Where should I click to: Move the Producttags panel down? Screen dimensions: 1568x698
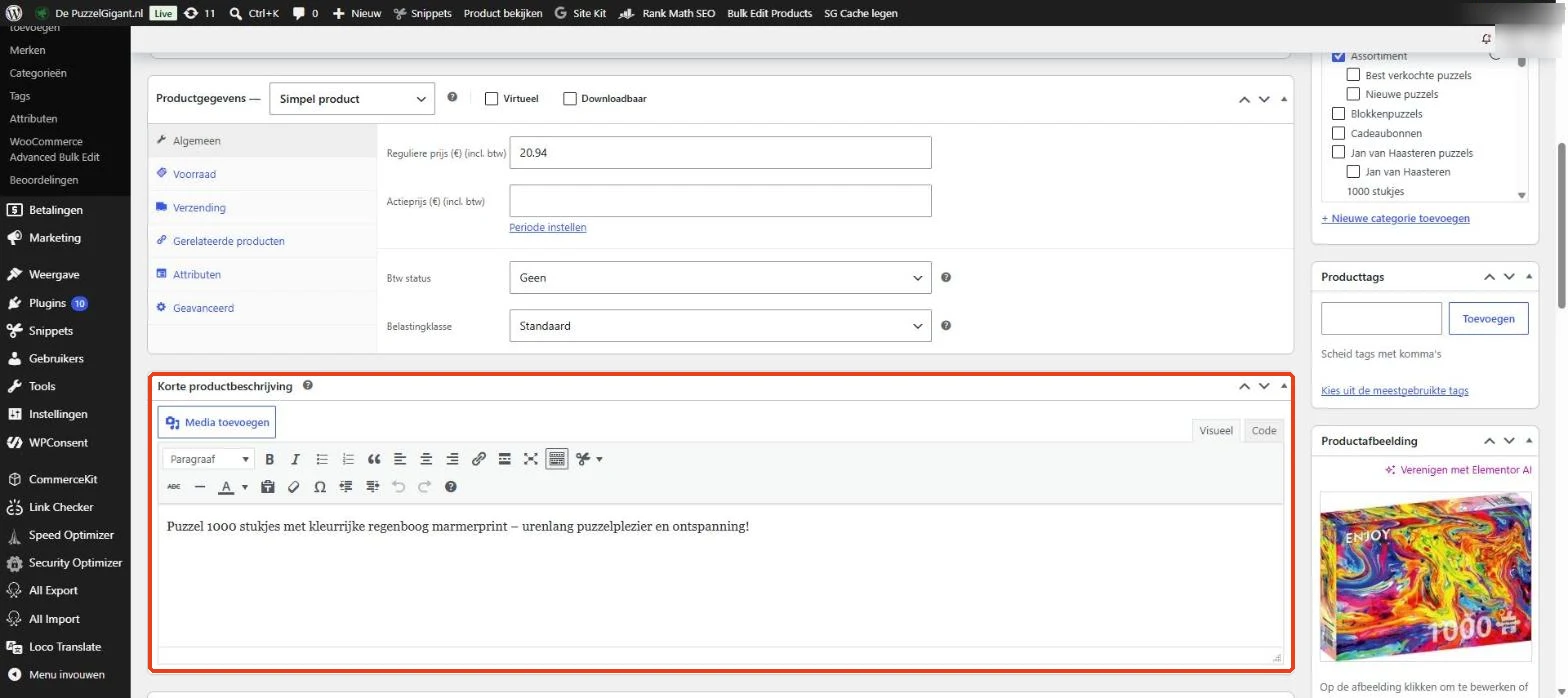(x=1509, y=277)
